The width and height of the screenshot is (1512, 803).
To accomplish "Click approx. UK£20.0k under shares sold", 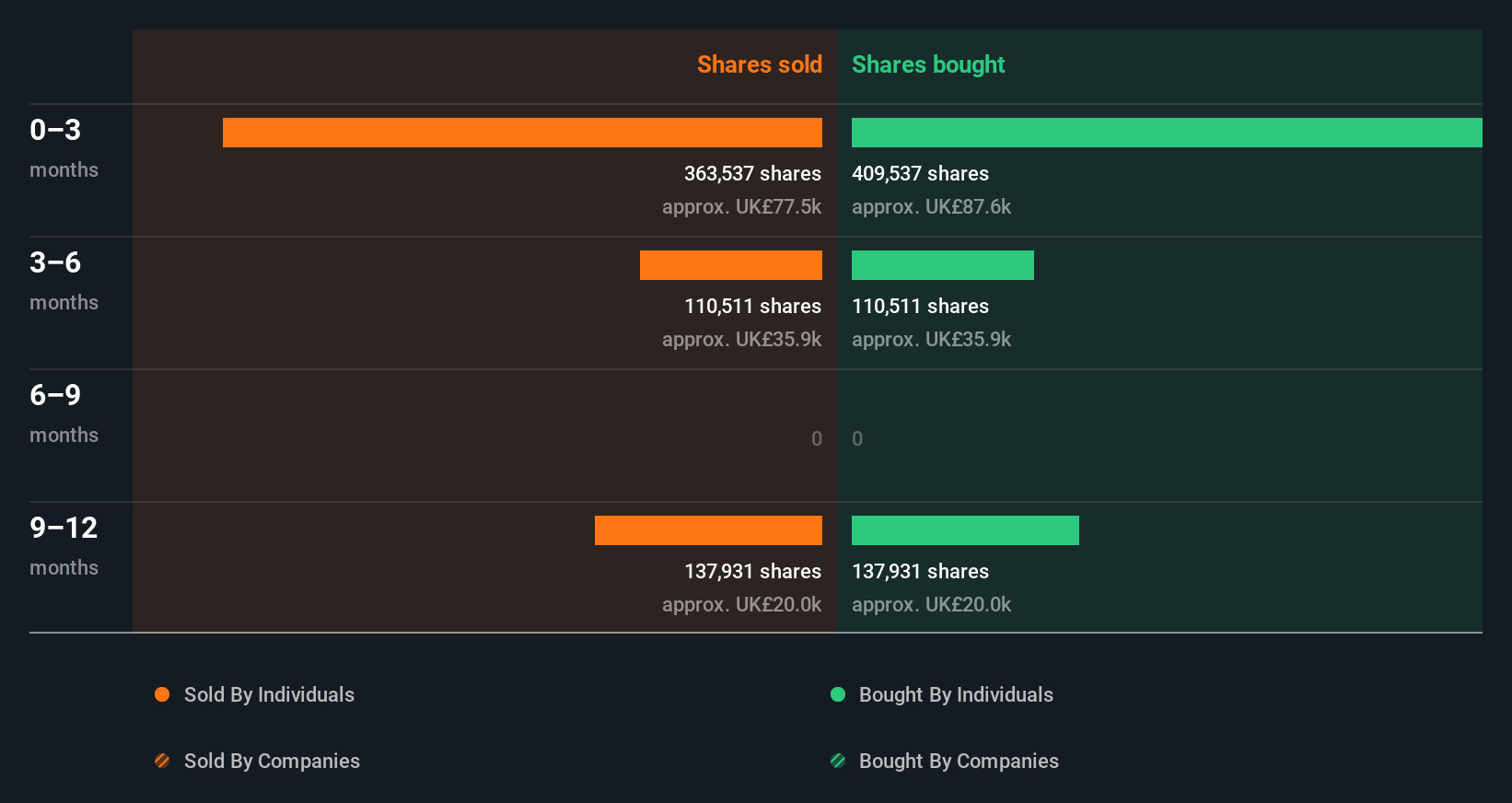I will [741, 605].
